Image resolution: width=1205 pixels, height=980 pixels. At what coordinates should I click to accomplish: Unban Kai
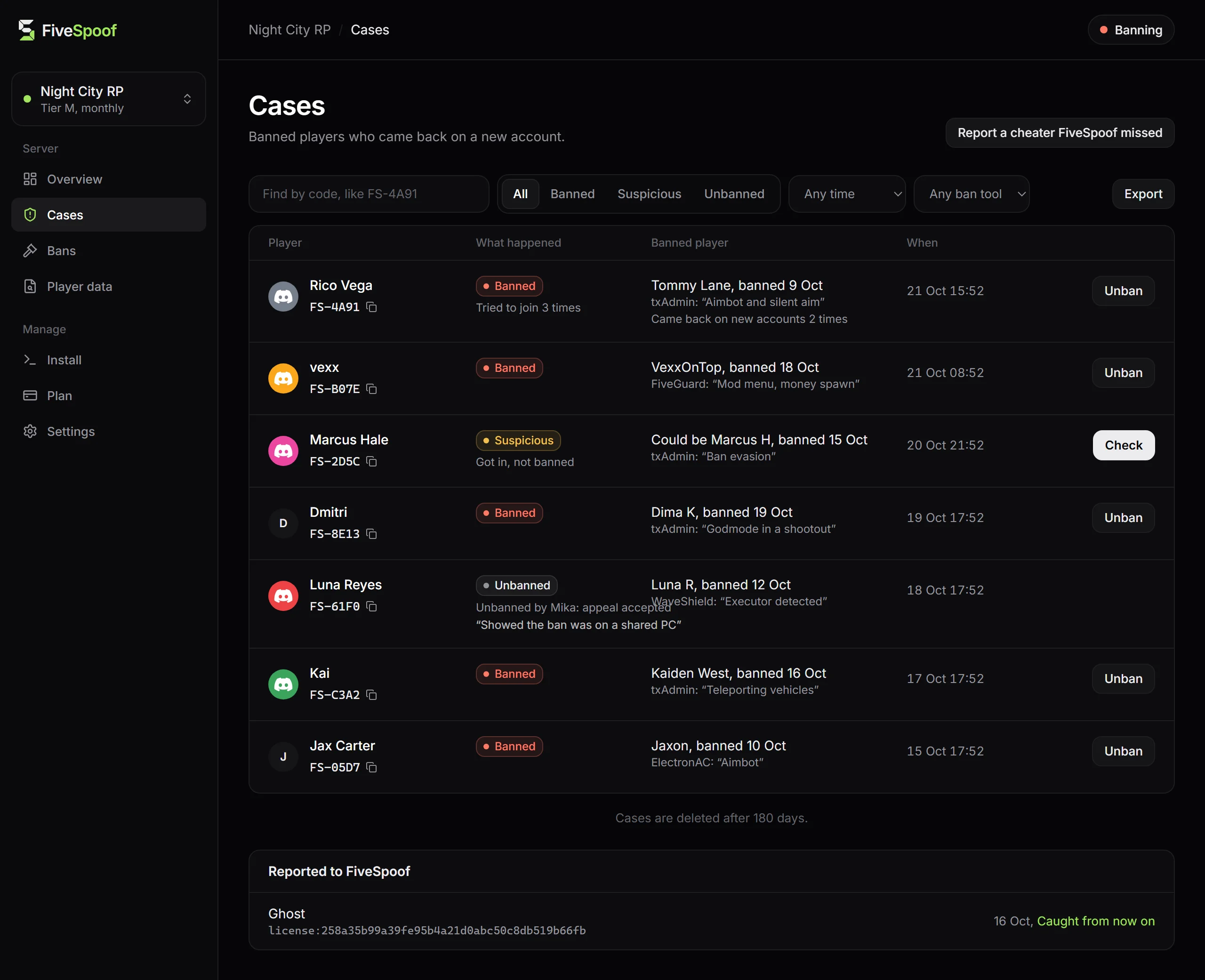pyautogui.click(x=1123, y=679)
